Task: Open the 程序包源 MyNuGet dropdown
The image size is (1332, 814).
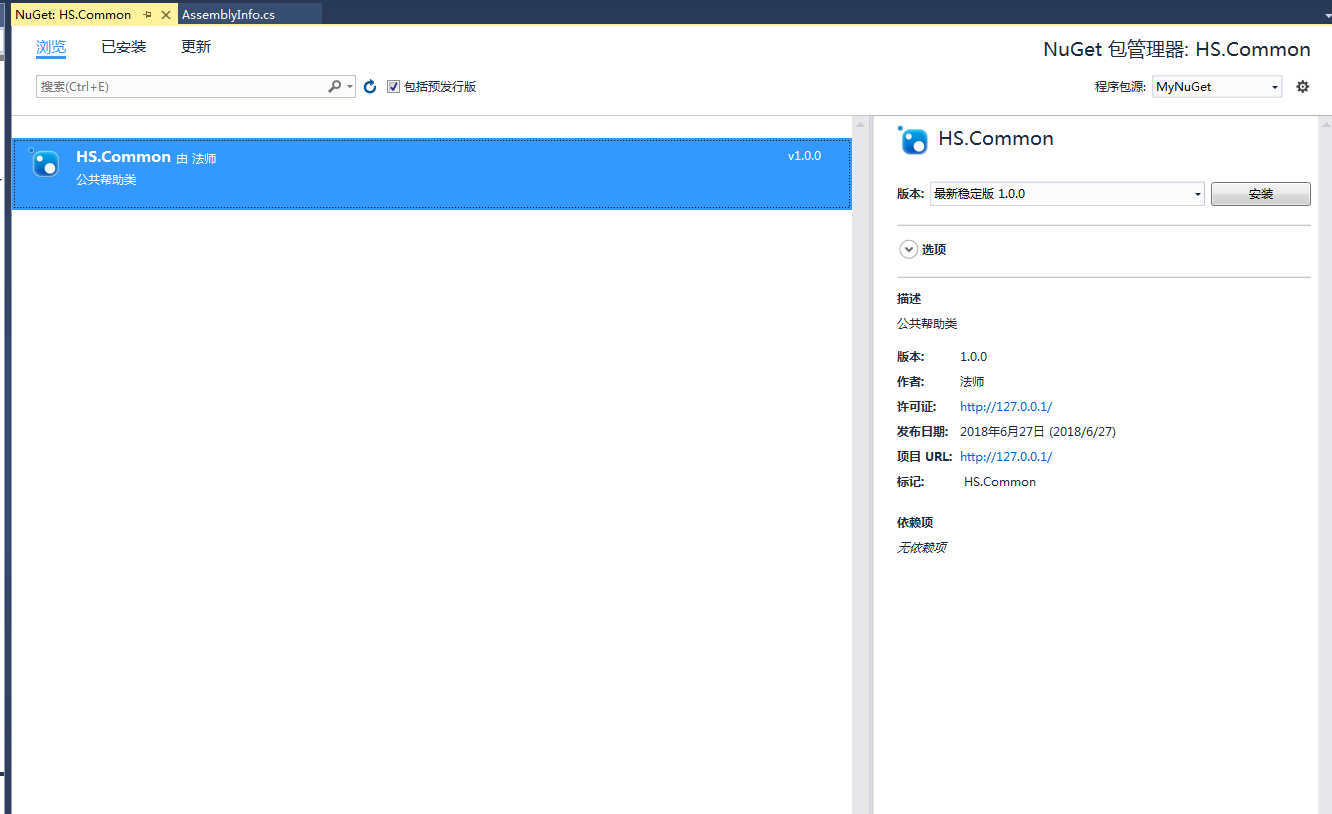Action: tap(1217, 87)
